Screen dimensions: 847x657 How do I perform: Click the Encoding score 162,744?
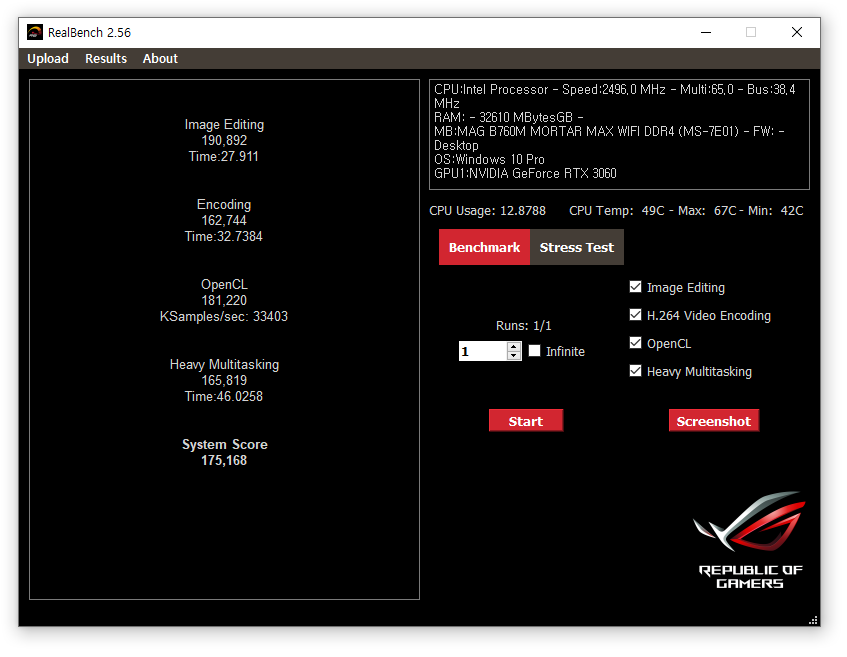(x=224, y=220)
